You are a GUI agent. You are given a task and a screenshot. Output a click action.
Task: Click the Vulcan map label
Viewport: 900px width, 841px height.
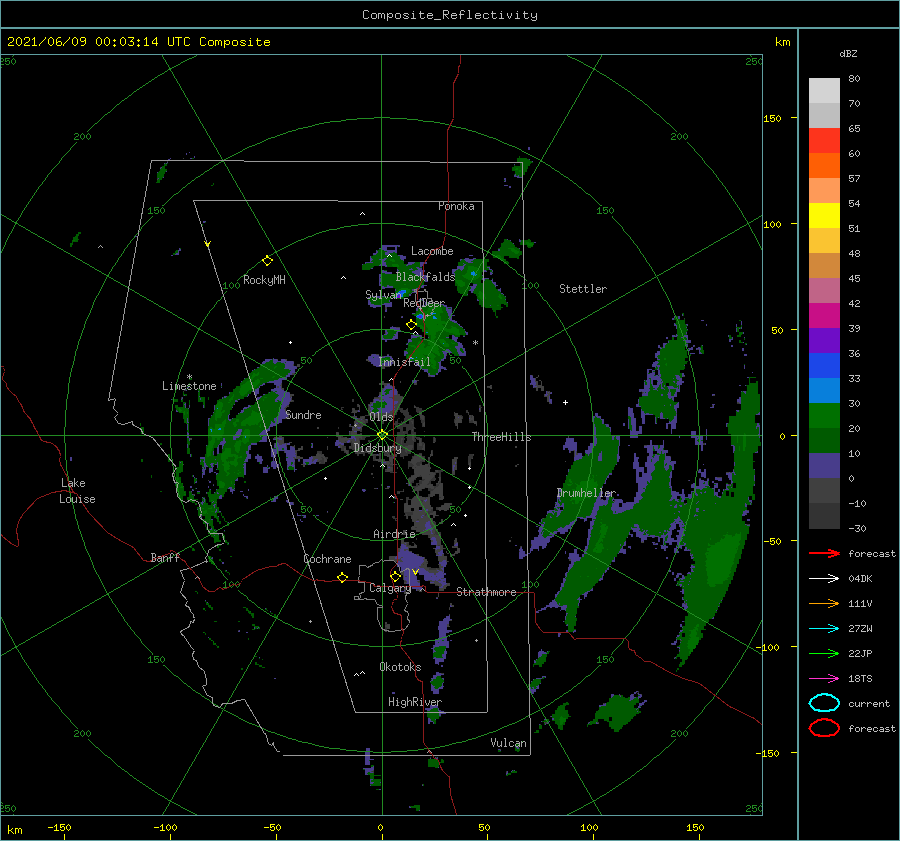[x=509, y=743]
